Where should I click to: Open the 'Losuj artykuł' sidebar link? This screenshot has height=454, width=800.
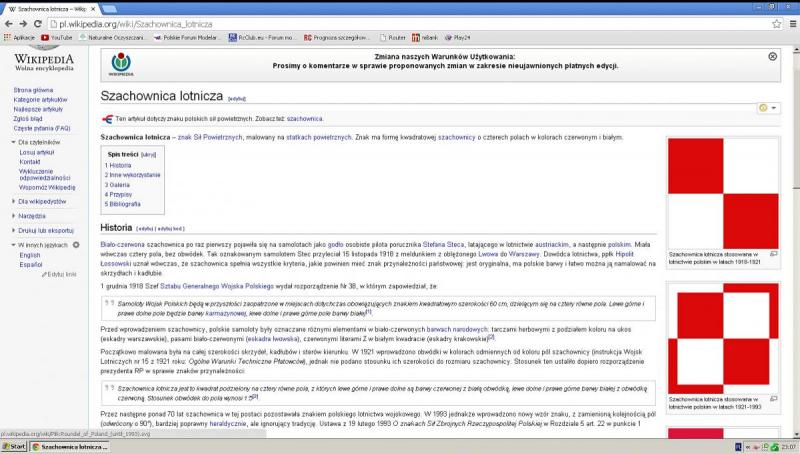point(38,152)
